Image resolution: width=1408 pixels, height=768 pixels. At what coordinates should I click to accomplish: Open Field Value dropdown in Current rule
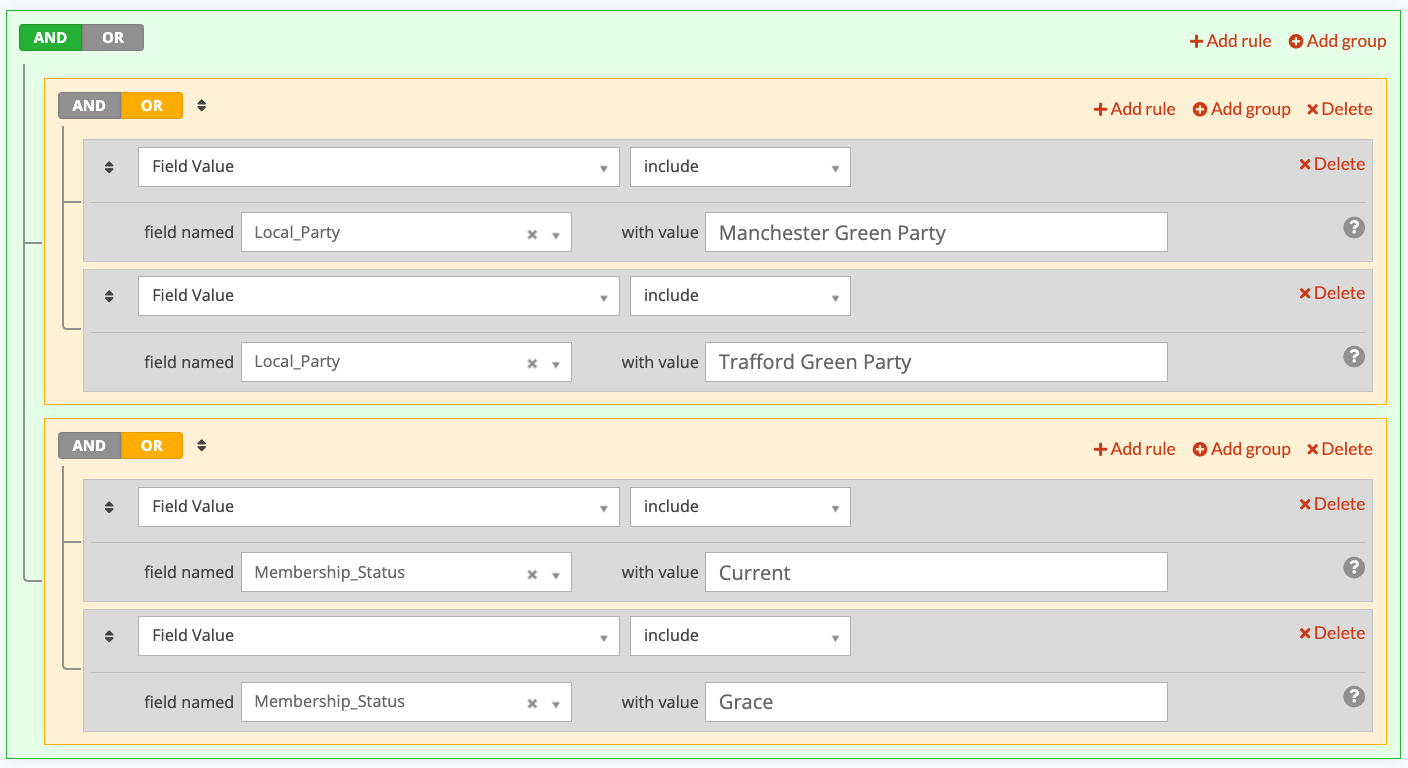tap(378, 507)
